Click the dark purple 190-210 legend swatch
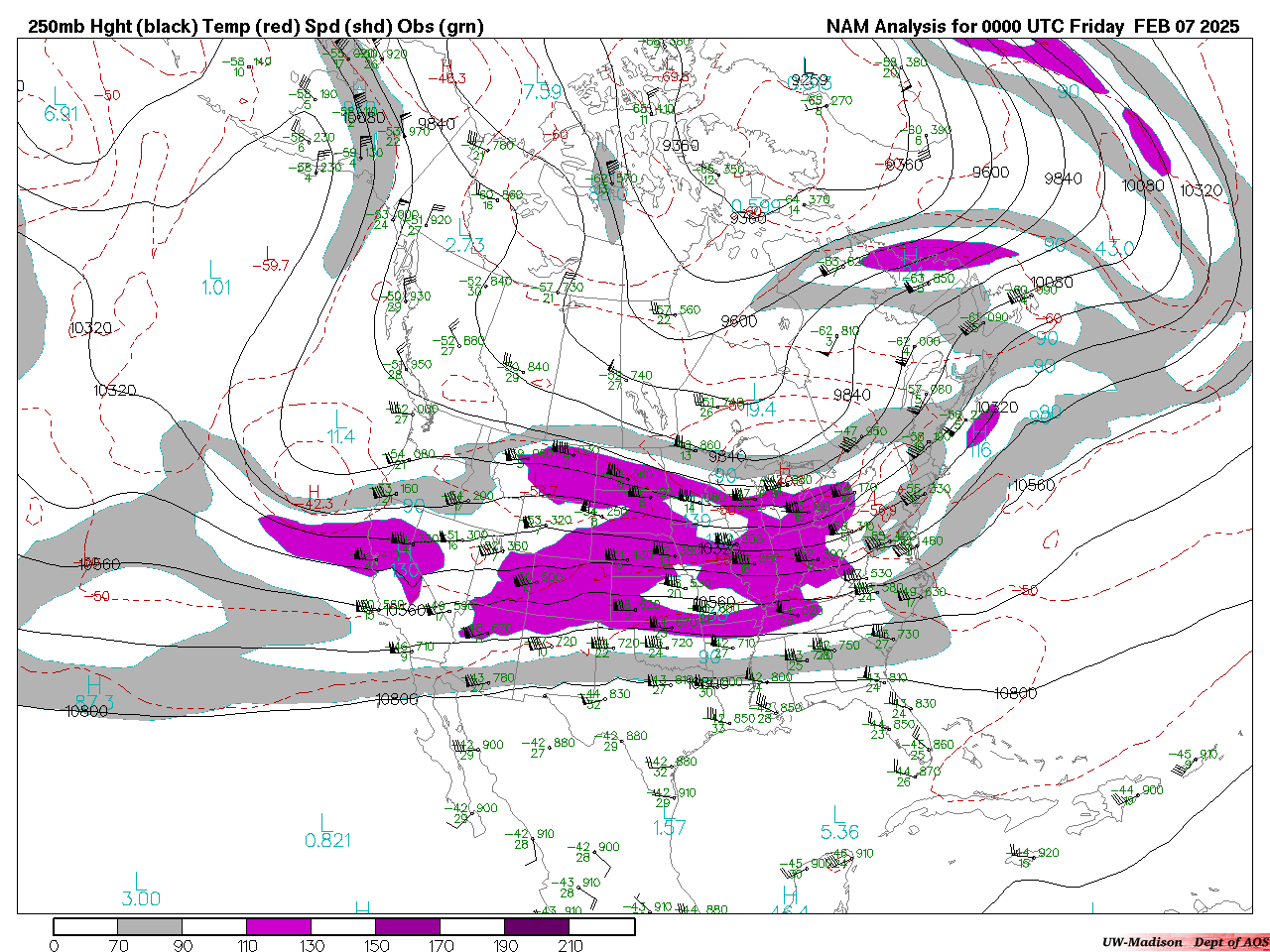 click(x=538, y=926)
